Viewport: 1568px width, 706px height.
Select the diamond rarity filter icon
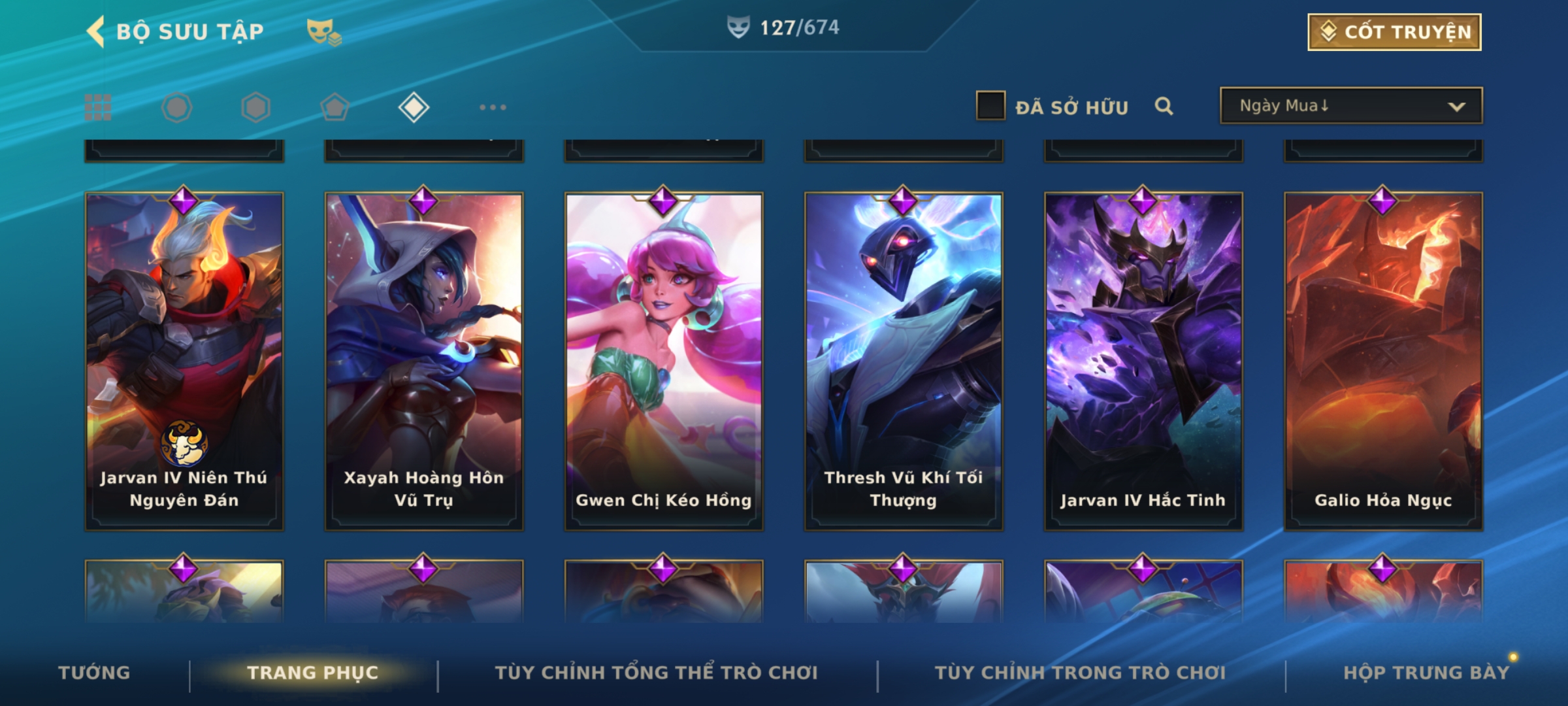click(x=414, y=107)
